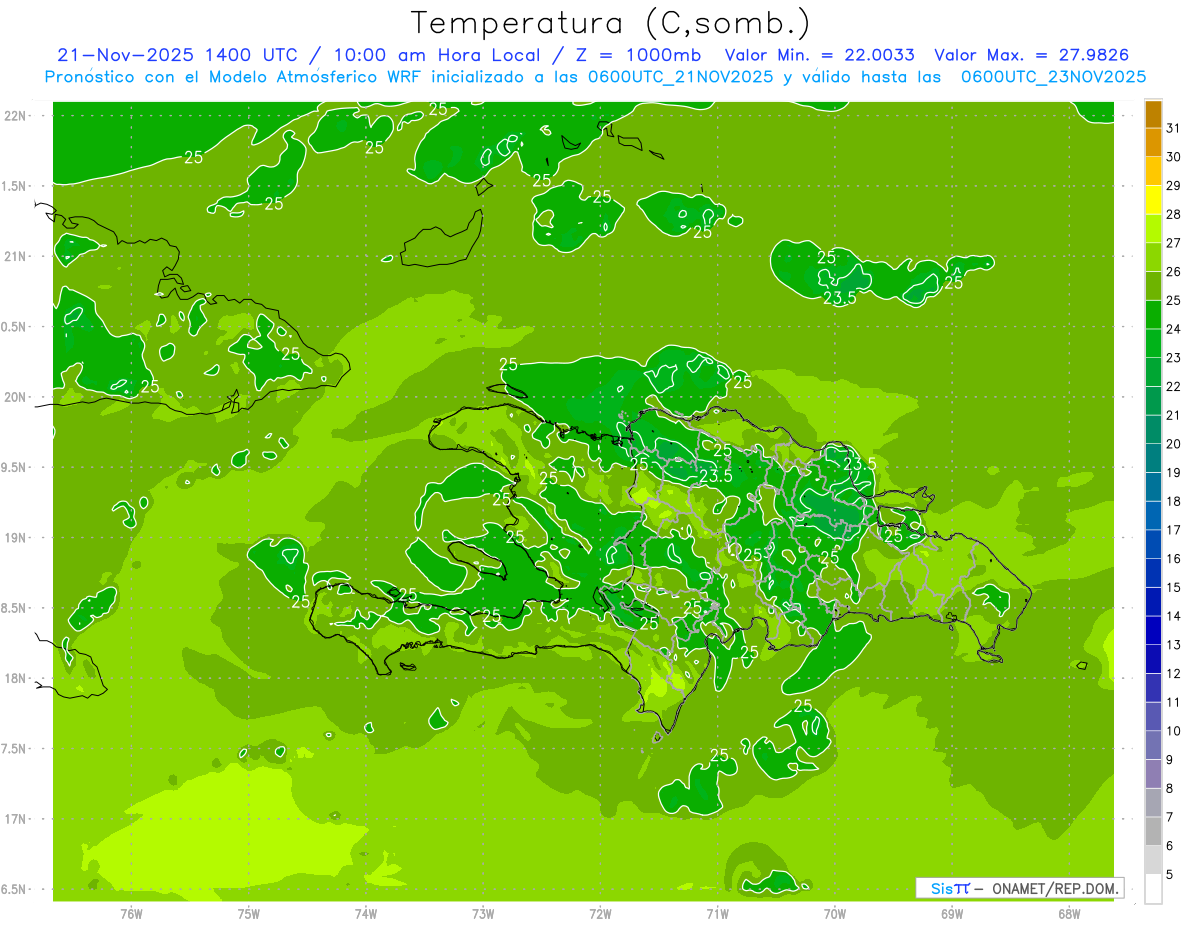The width and height of the screenshot is (1200, 927).
Task: Click the '18N' latitude axis label
Action: 15,678
